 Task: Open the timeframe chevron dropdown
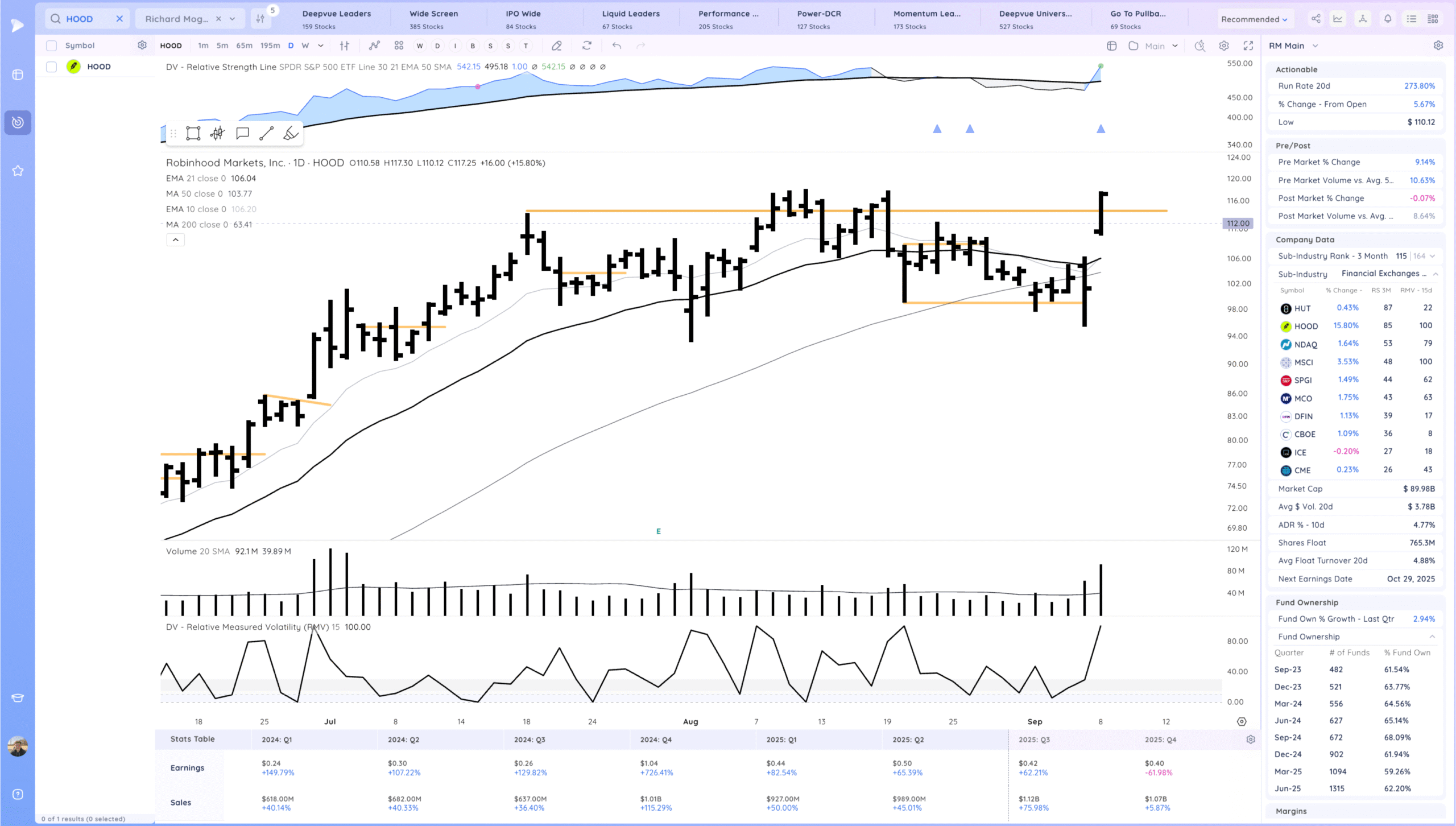tap(321, 46)
